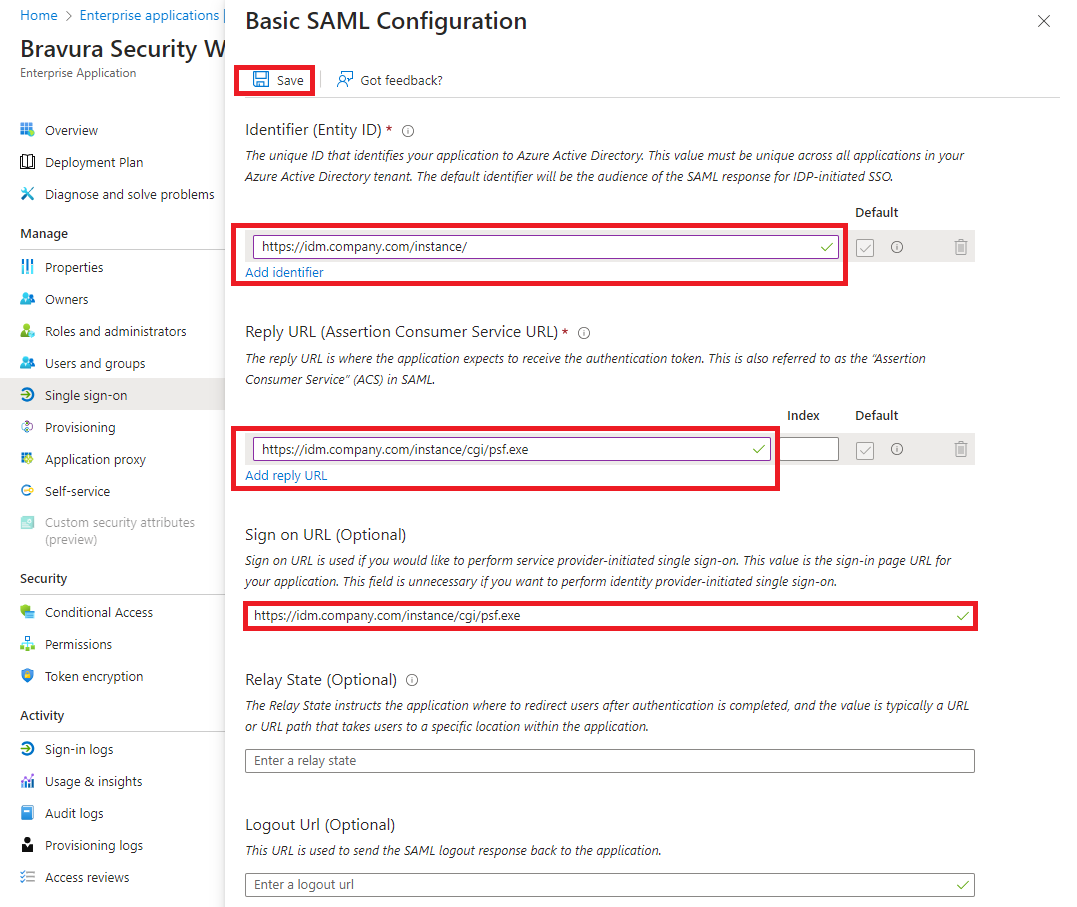This screenshot has height=907, width=1077.
Task: Click the trash icon next to the reply URL
Action: (961, 449)
